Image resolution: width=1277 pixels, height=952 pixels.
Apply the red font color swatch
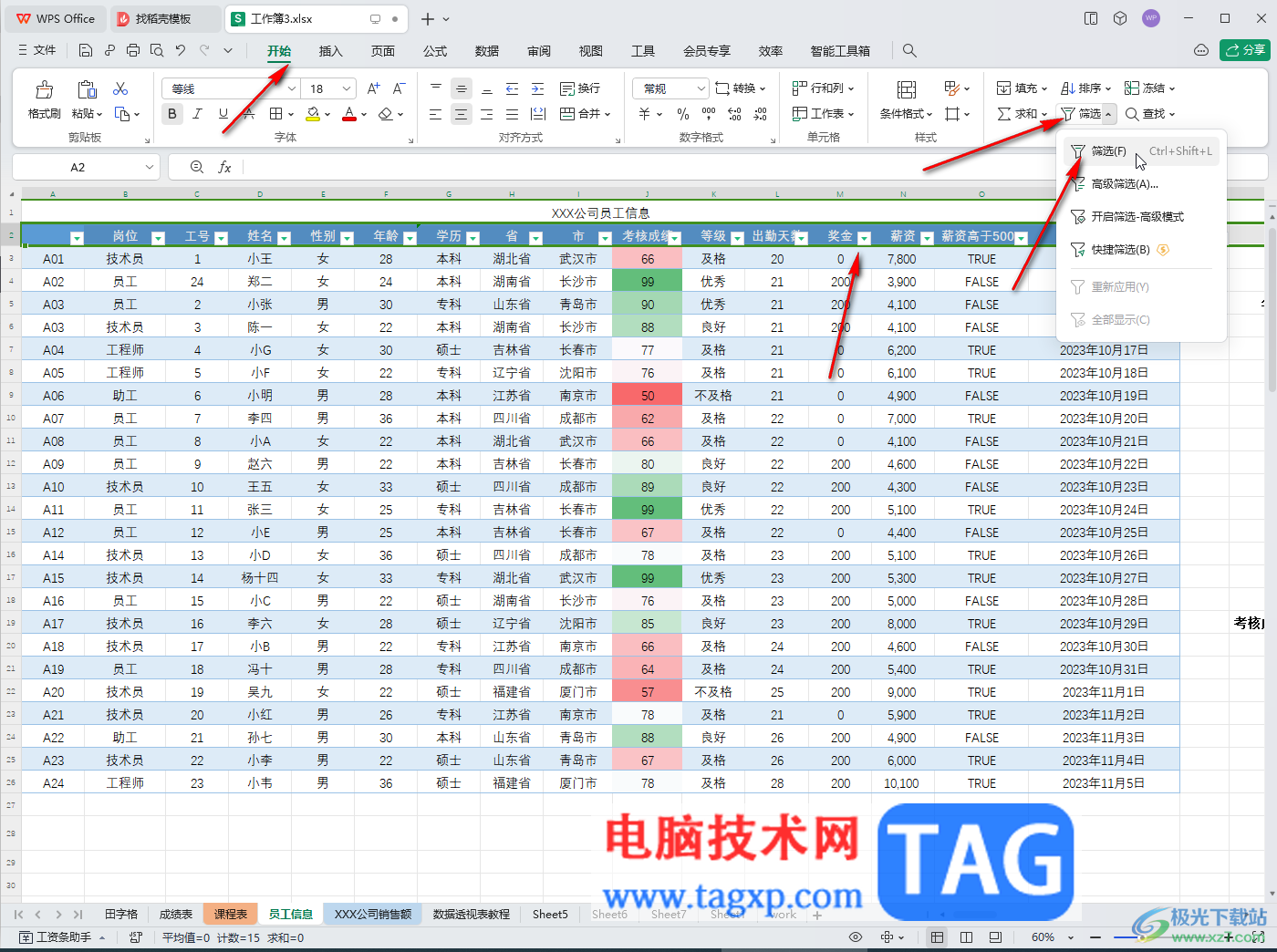[349, 114]
